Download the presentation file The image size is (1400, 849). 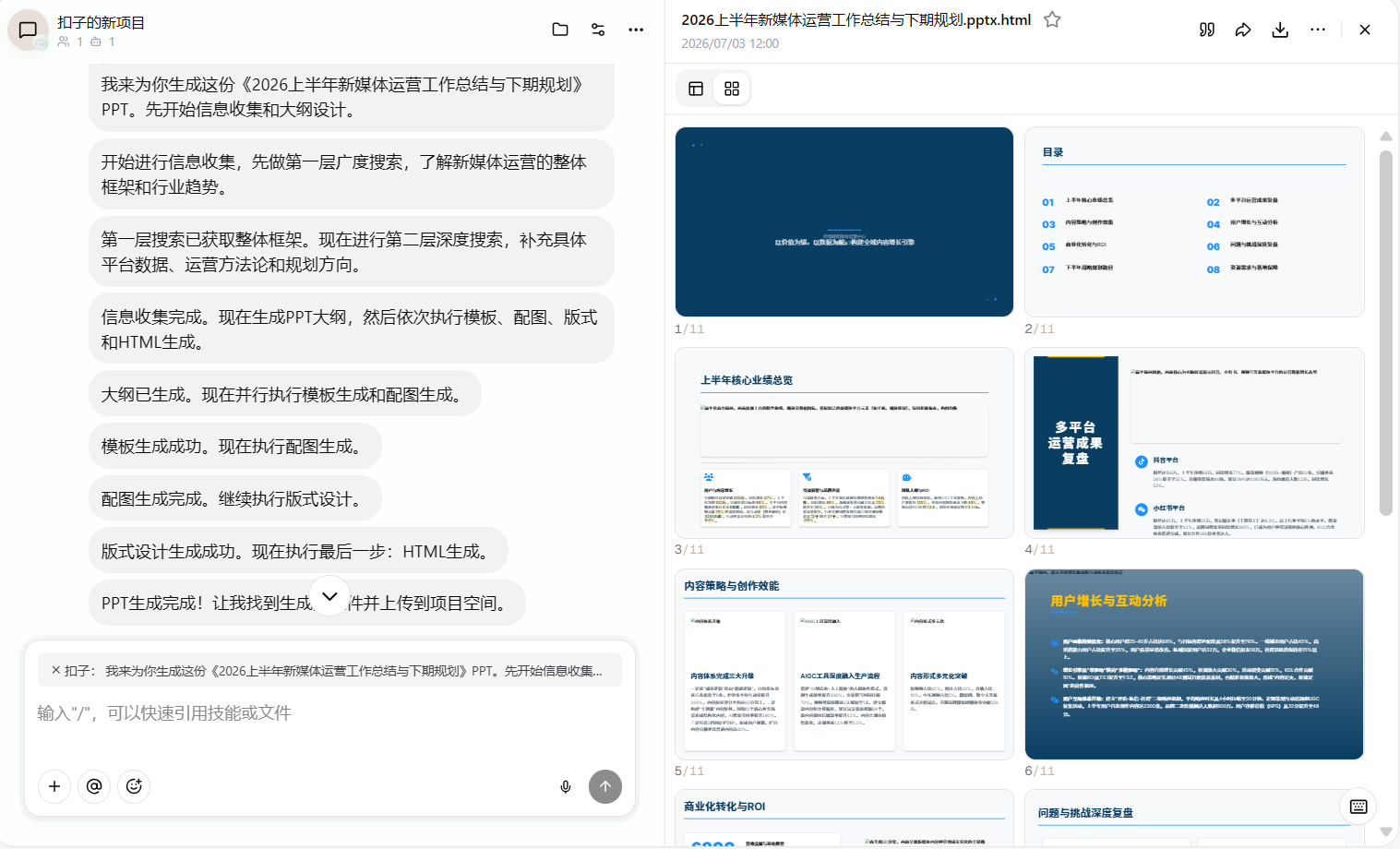(x=1280, y=30)
